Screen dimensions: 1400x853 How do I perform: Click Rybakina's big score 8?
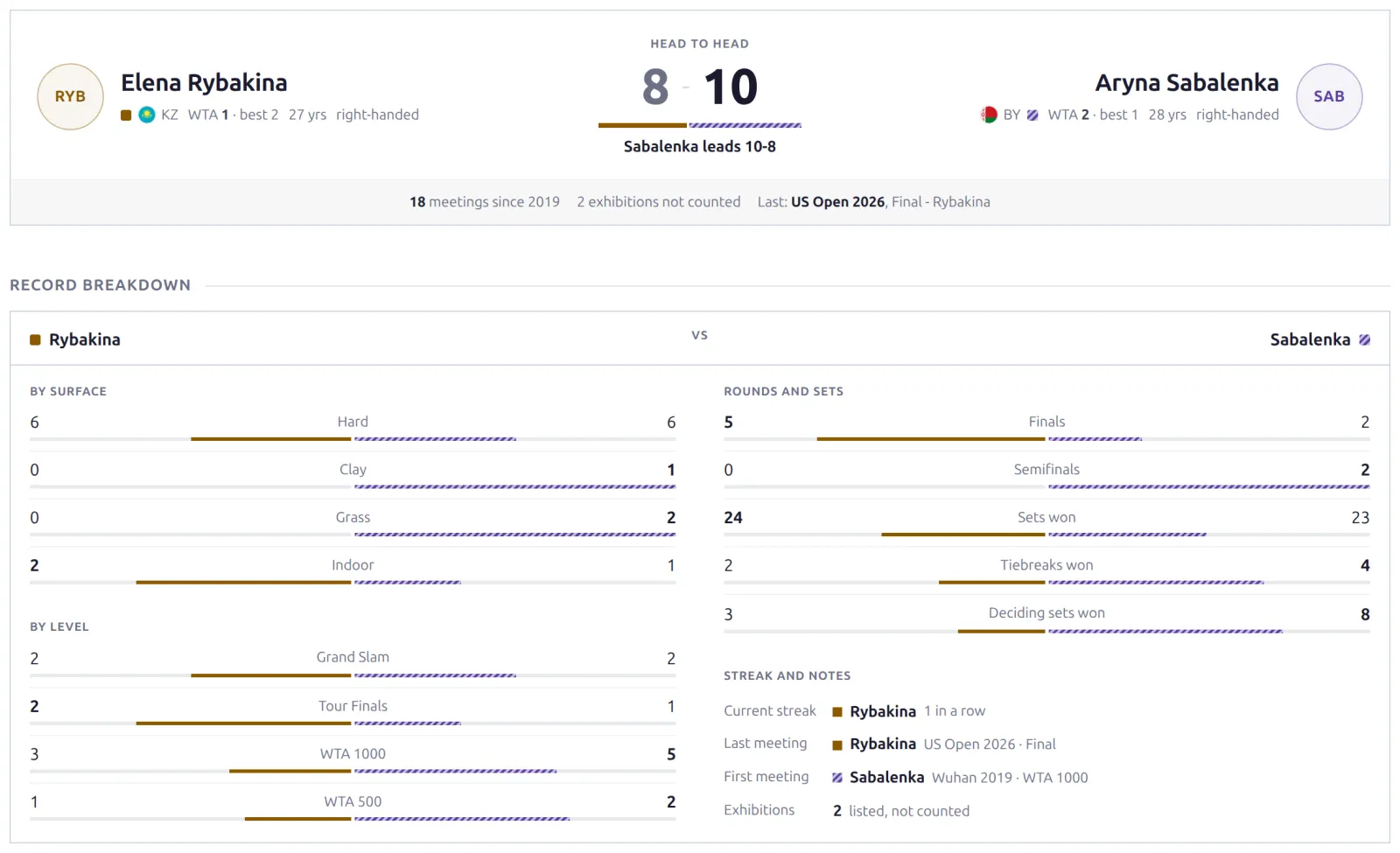pos(655,87)
